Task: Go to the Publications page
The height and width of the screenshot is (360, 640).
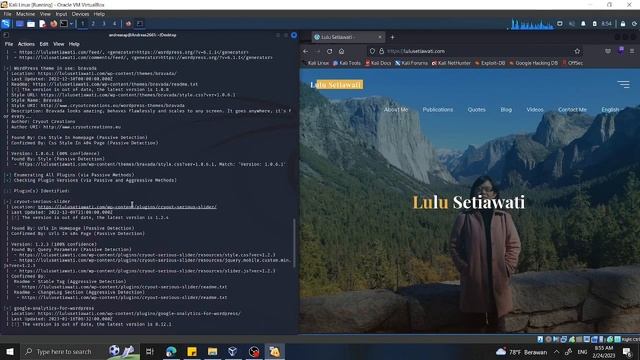Action: [438, 110]
